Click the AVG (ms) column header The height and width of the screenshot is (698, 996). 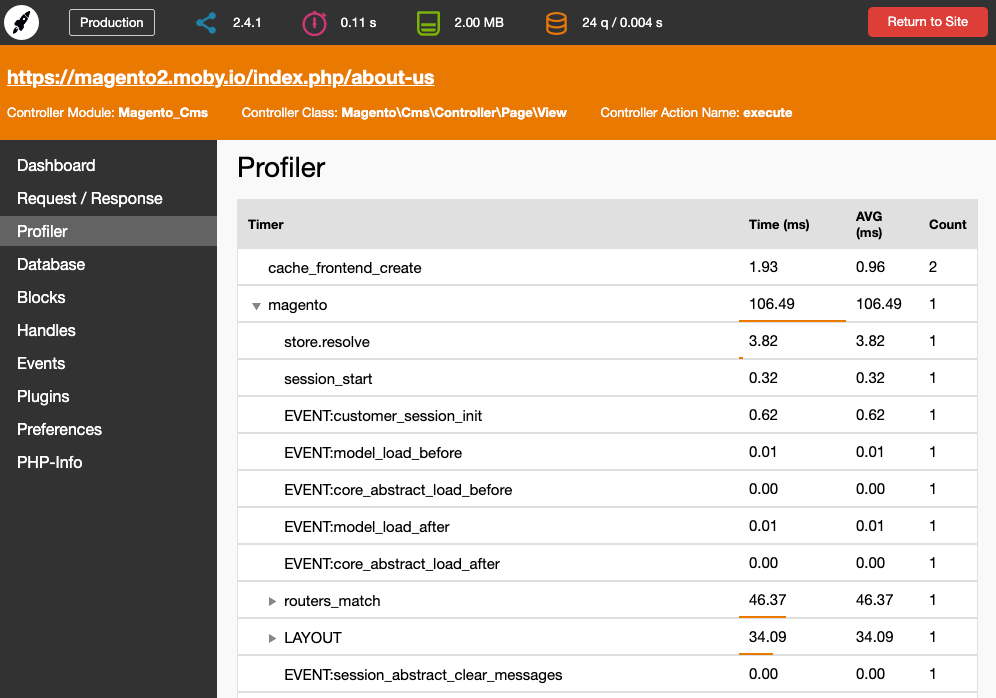coord(869,224)
